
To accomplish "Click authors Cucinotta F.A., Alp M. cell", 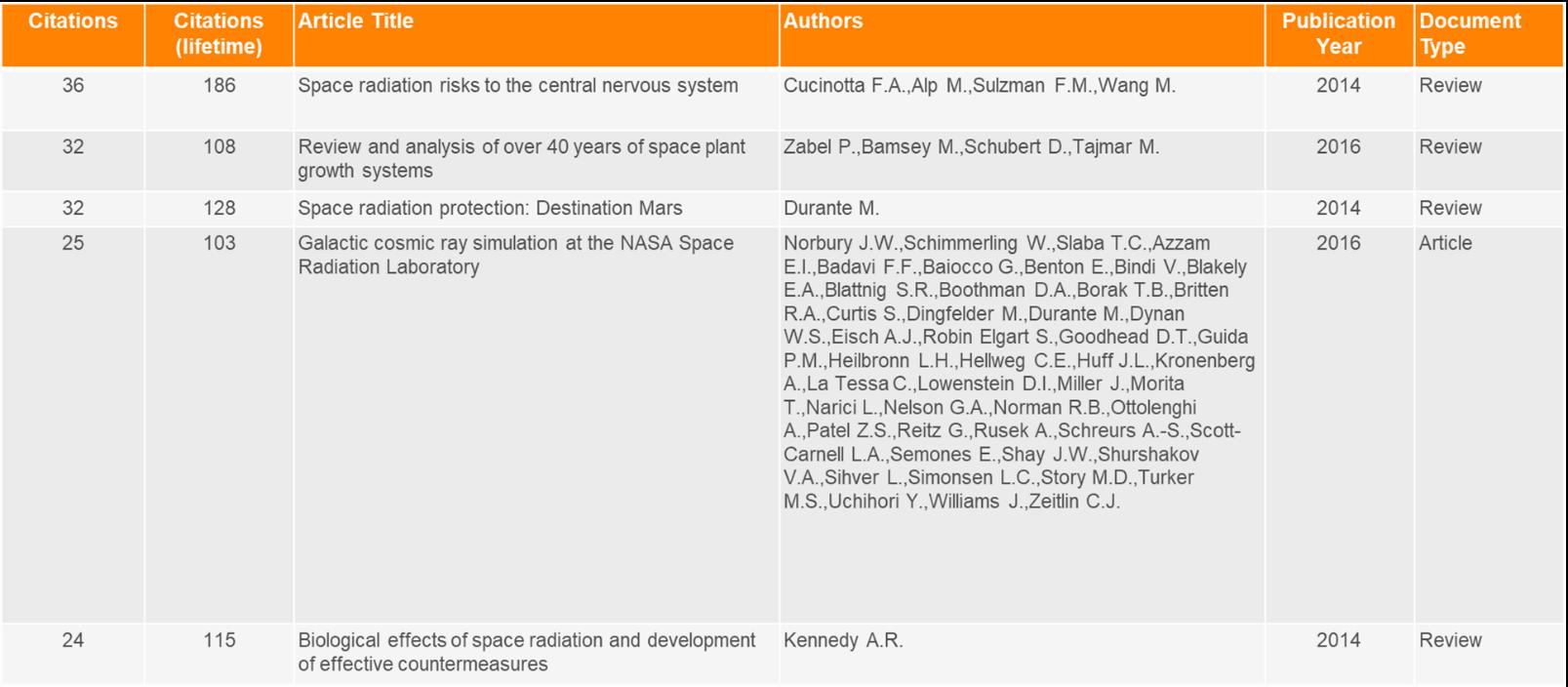I will (979, 86).
